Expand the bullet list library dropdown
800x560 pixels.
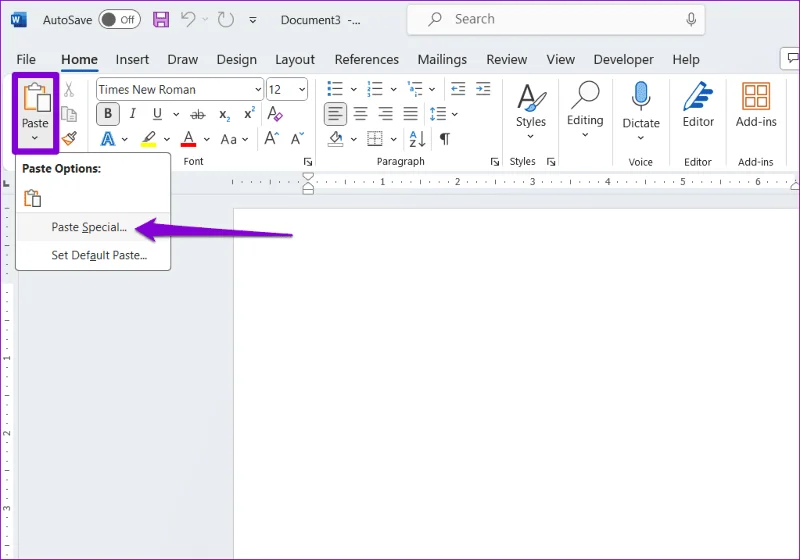[353, 90]
